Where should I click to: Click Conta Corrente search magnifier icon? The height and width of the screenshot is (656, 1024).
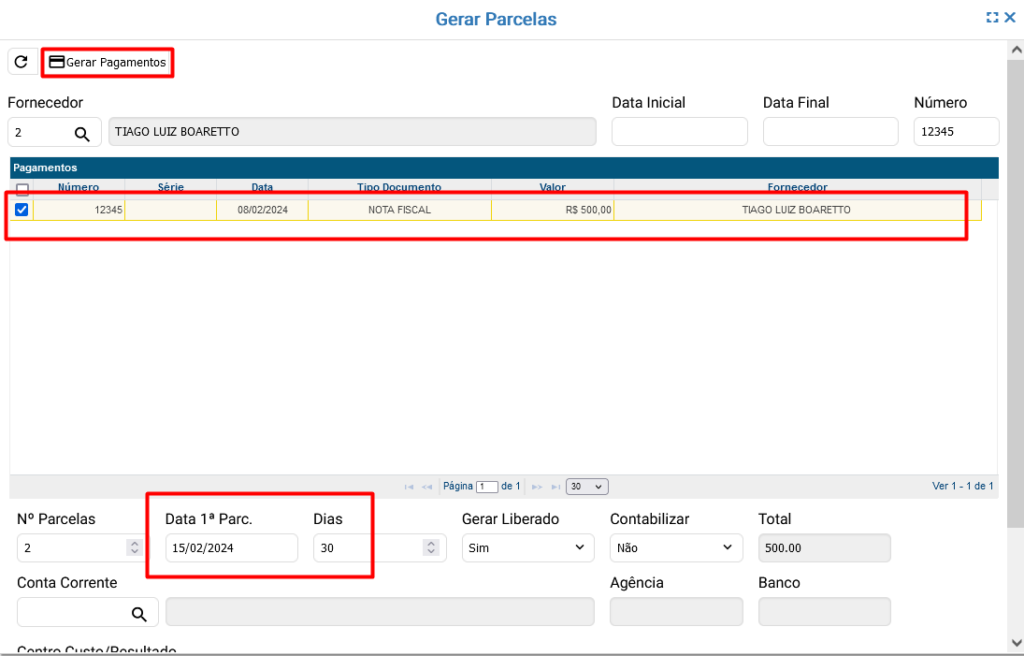coord(139,613)
